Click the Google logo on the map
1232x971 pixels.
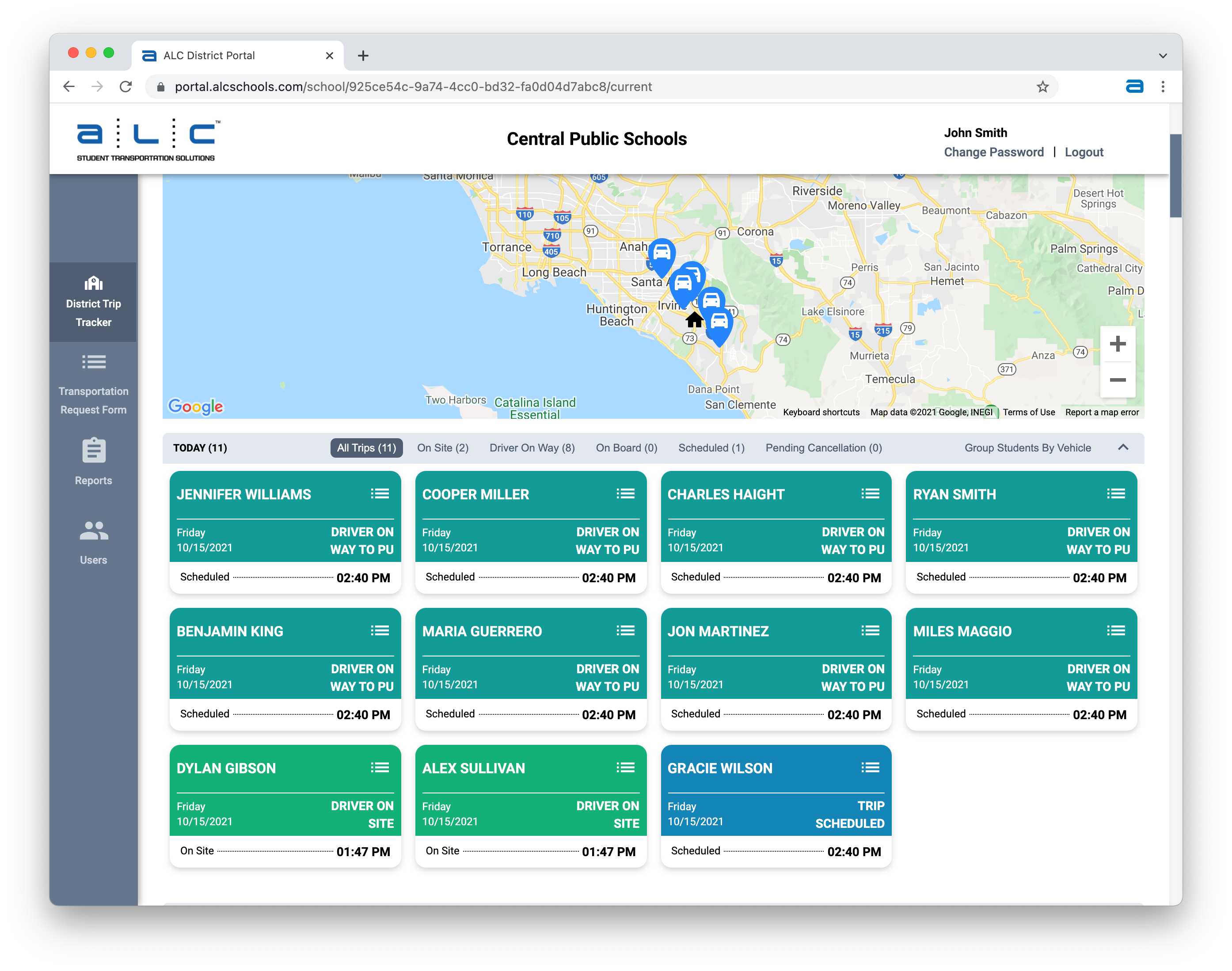point(196,406)
